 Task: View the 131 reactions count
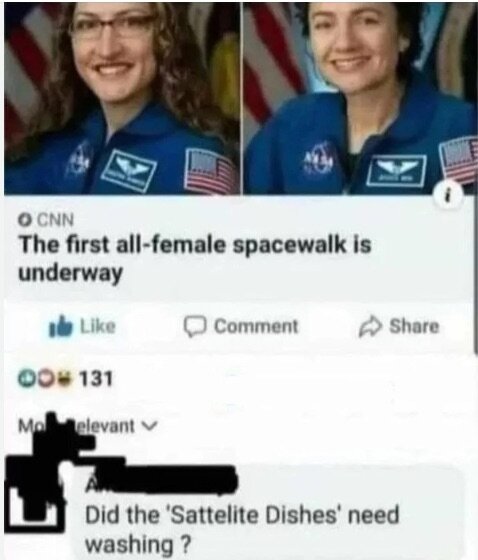coord(95,379)
